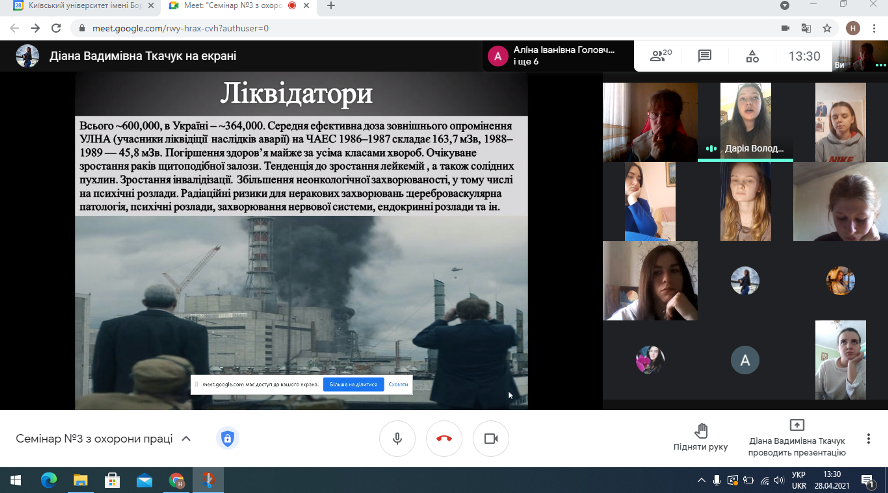The height and width of the screenshot is (493, 888).
Task: Toggle the microphone button
Action: coord(397,439)
